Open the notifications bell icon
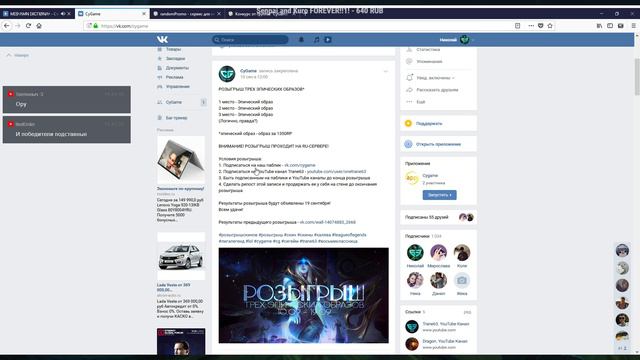This screenshot has width=640, height=360. pos(301,40)
